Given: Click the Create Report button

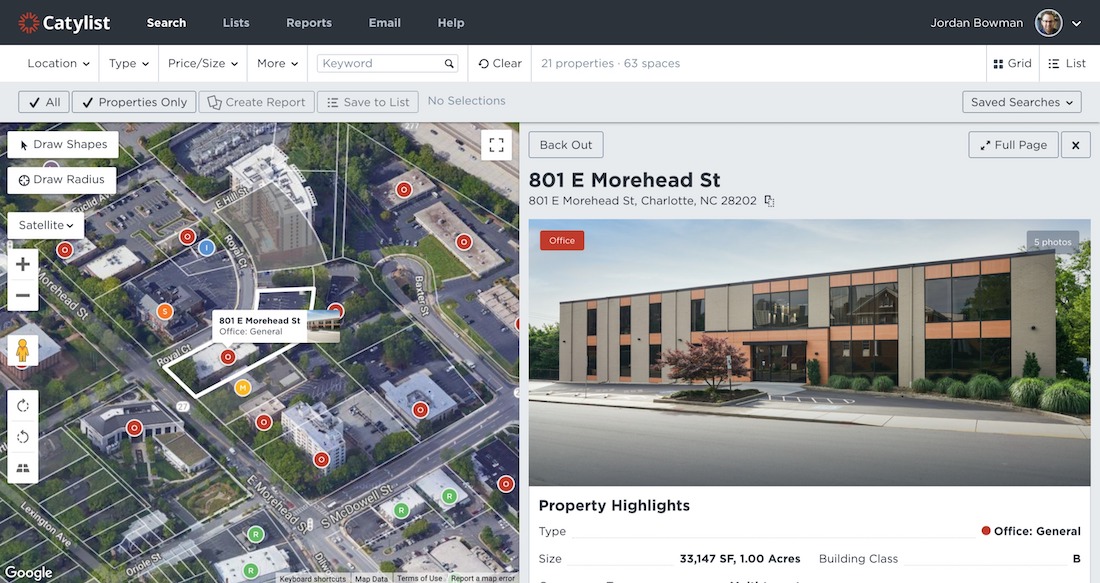Looking at the screenshot, I should 257,102.
